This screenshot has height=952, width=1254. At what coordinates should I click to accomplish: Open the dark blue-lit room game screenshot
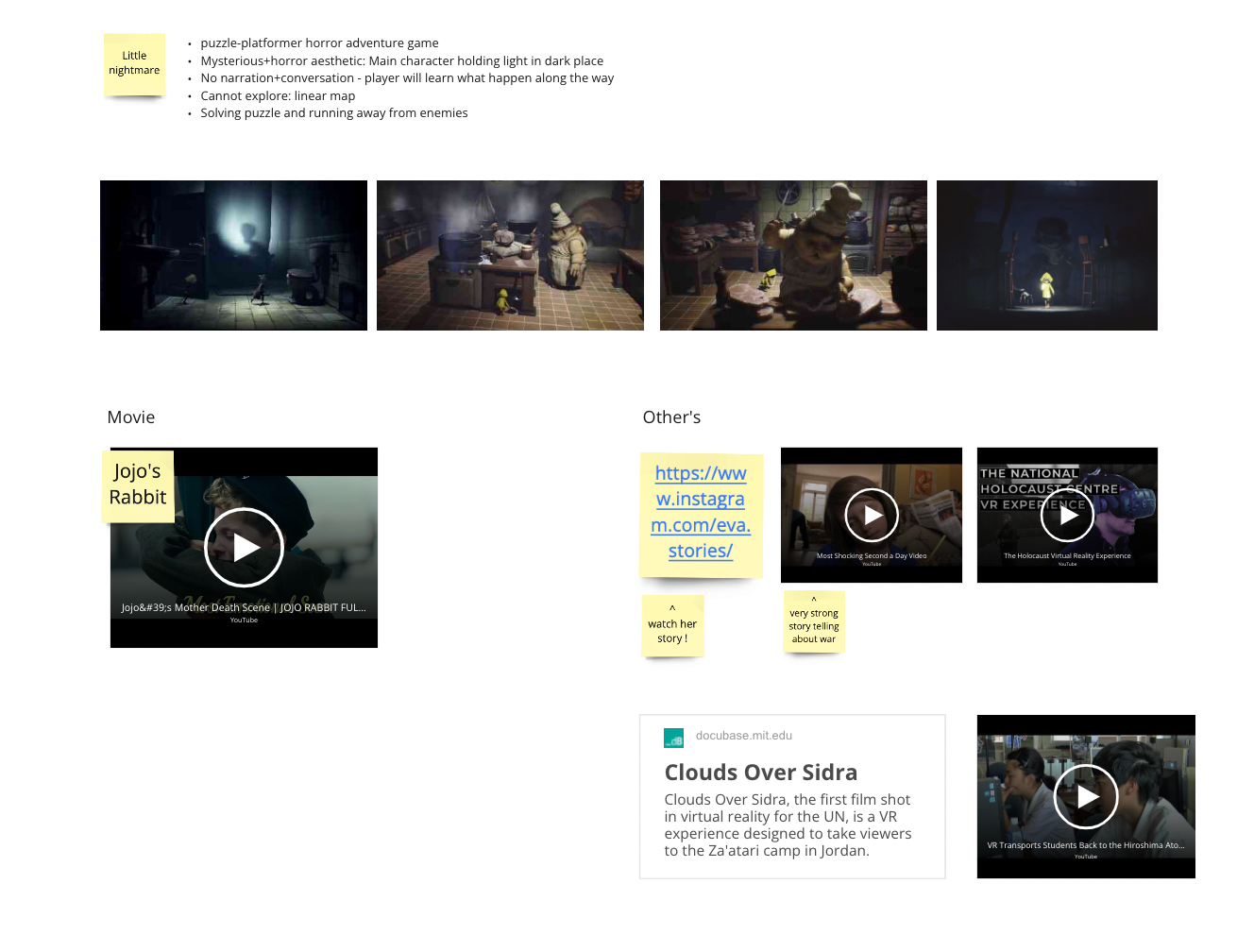(x=233, y=255)
